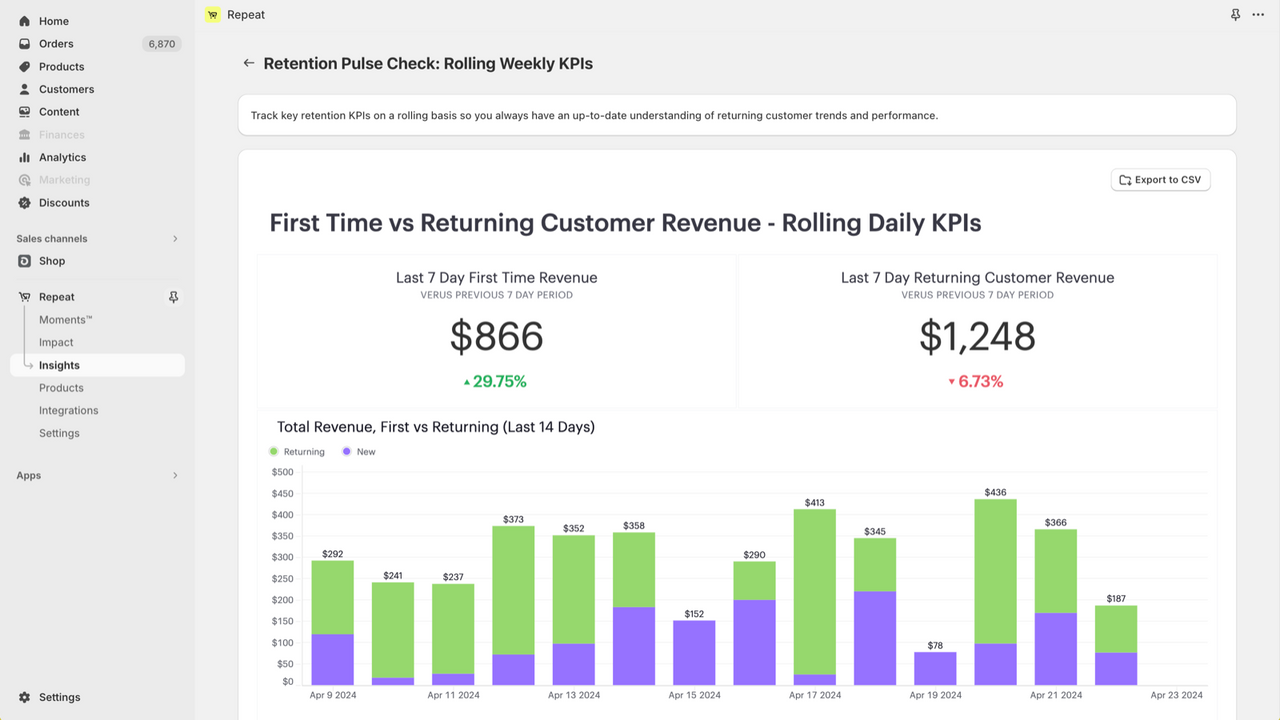Open bottom Settings link in sidebar
The width and height of the screenshot is (1280, 720).
tap(59, 697)
